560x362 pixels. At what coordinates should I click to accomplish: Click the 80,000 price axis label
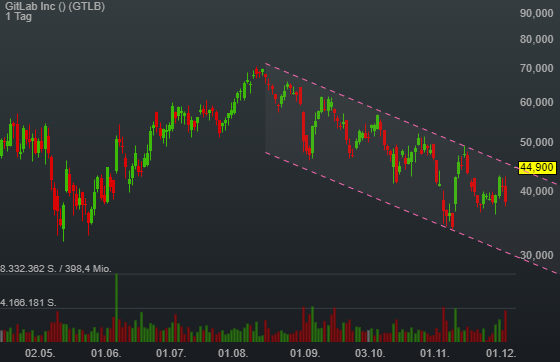(536, 39)
